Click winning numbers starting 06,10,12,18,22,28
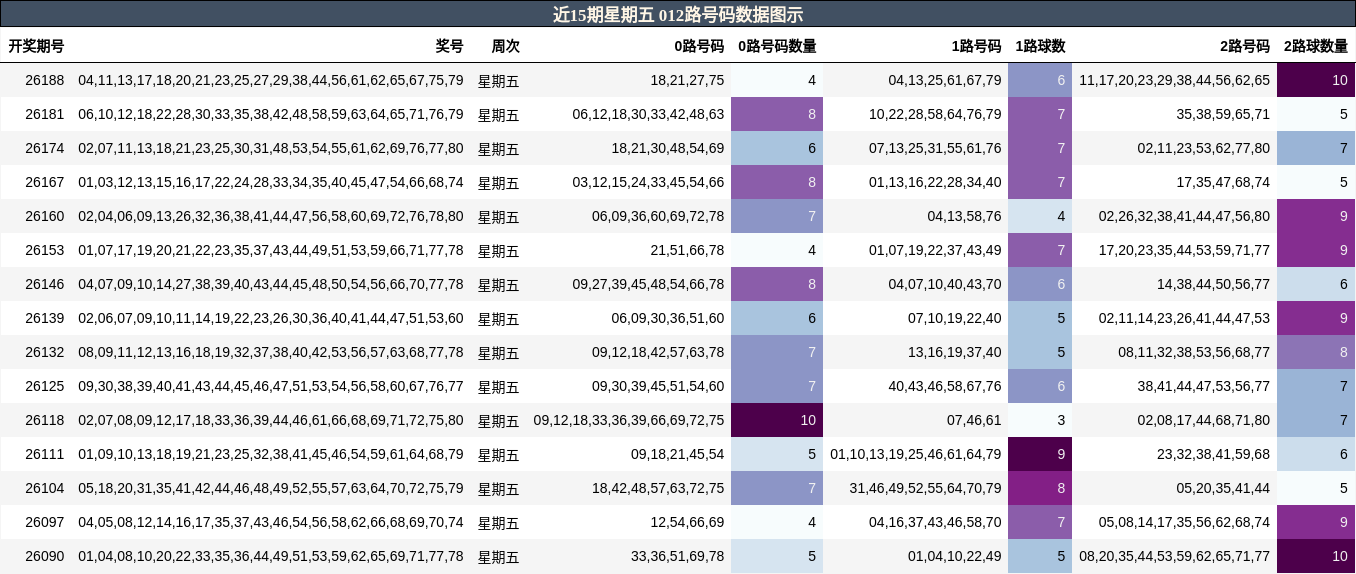This screenshot has height=574, width=1356. pyautogui.click(x=271, y=114)
